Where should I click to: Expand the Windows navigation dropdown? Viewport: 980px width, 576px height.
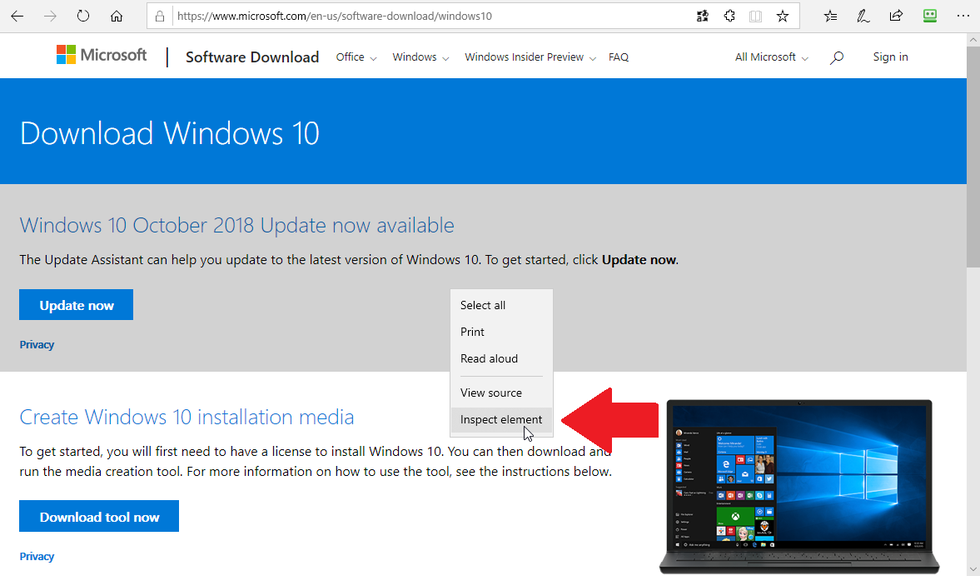pos(420,57)
